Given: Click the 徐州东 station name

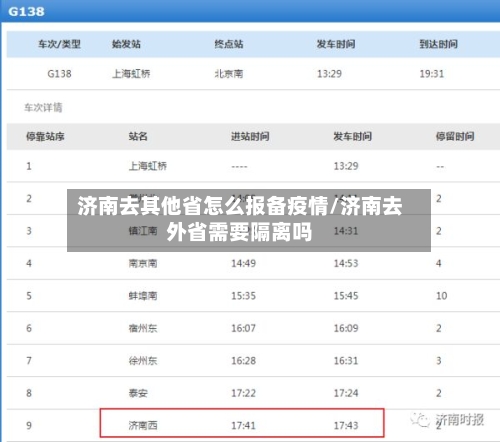Looking at the screenshot, I should point(143,361).
